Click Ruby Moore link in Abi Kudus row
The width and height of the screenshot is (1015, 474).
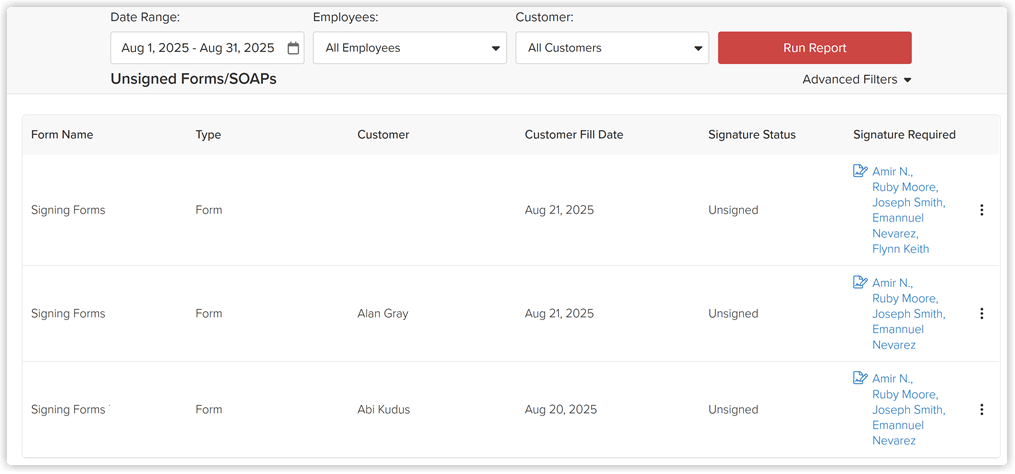[905, 394]
